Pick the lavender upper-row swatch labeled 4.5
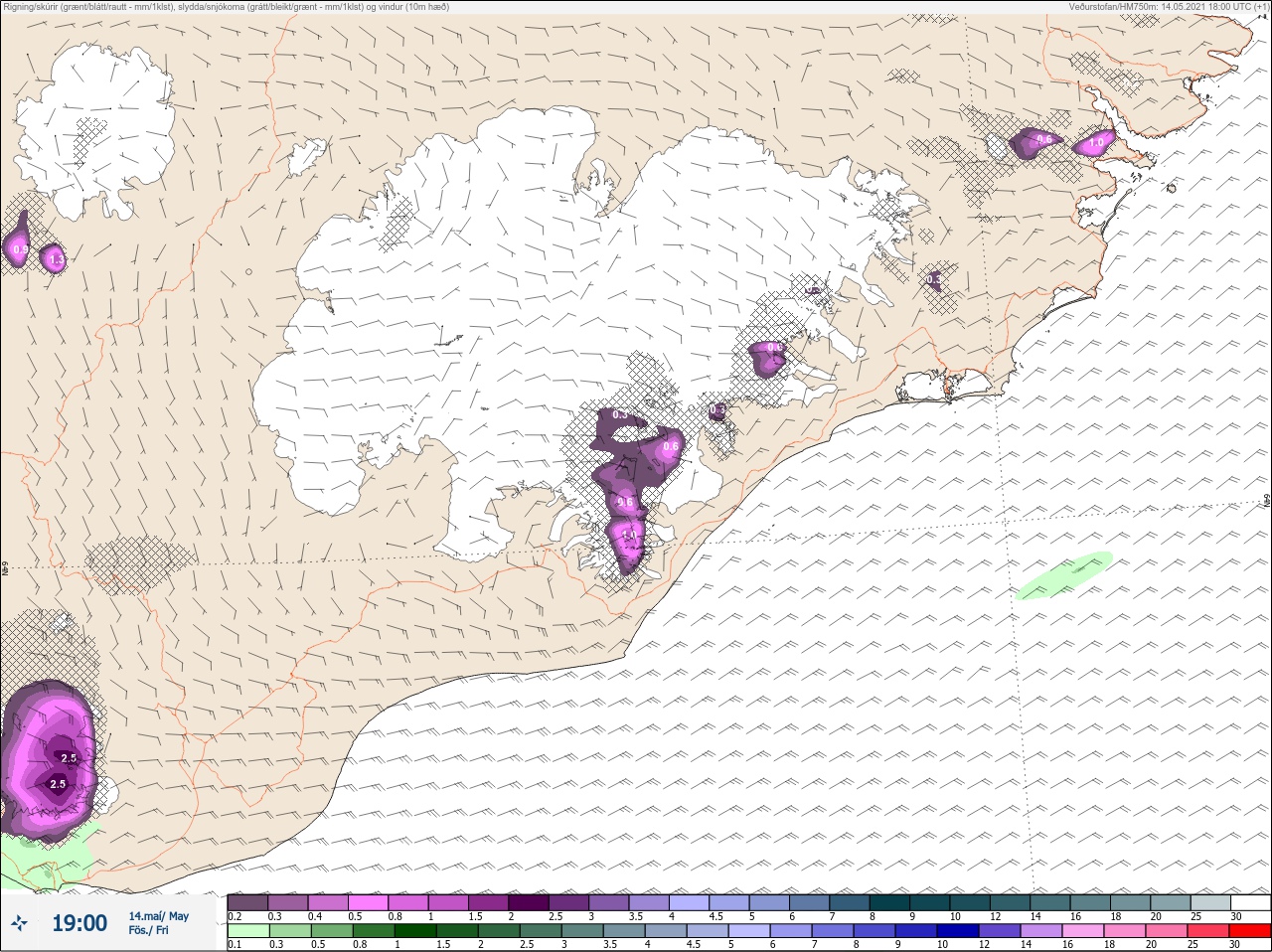Viewport: 1272px width, 952px height. (x=729, y=902)
